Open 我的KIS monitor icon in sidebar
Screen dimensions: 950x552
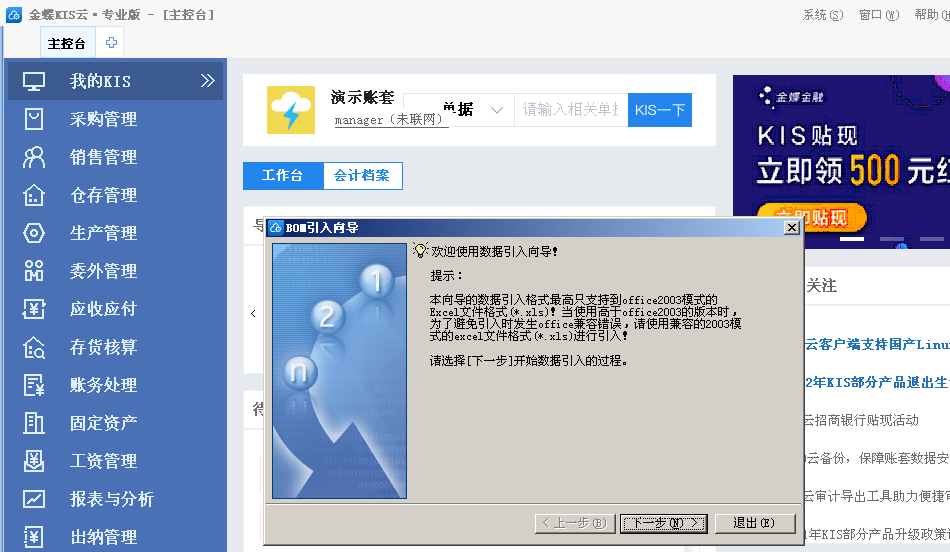[x=34, y=81]
